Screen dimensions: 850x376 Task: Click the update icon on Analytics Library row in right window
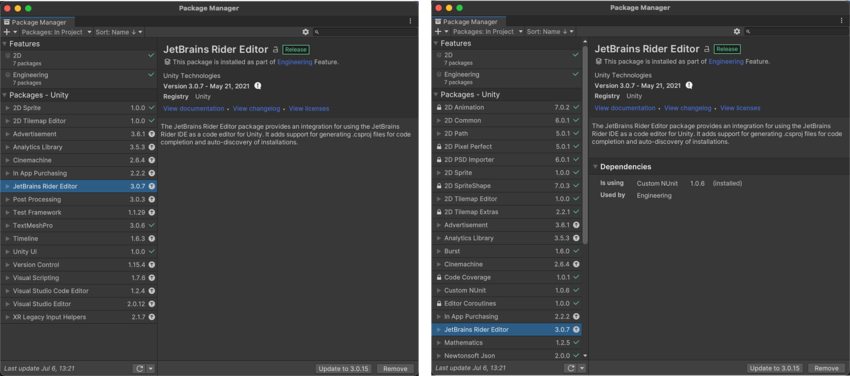576,238
